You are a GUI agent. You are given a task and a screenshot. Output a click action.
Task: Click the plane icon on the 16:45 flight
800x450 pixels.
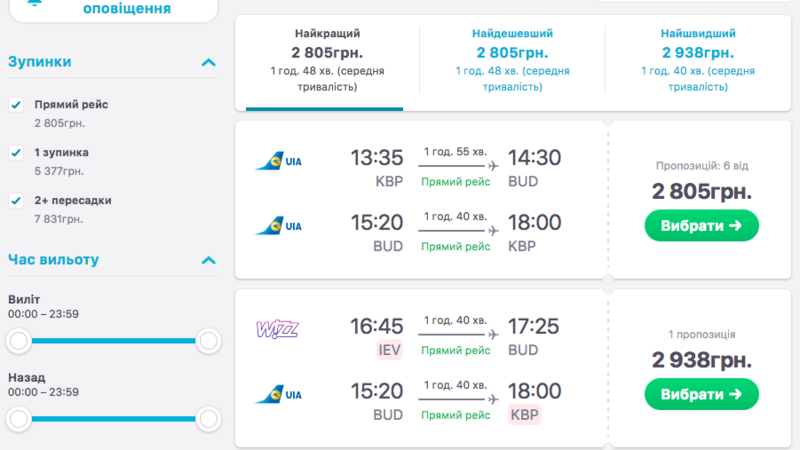pyautogui.click(x=491, y=333)
